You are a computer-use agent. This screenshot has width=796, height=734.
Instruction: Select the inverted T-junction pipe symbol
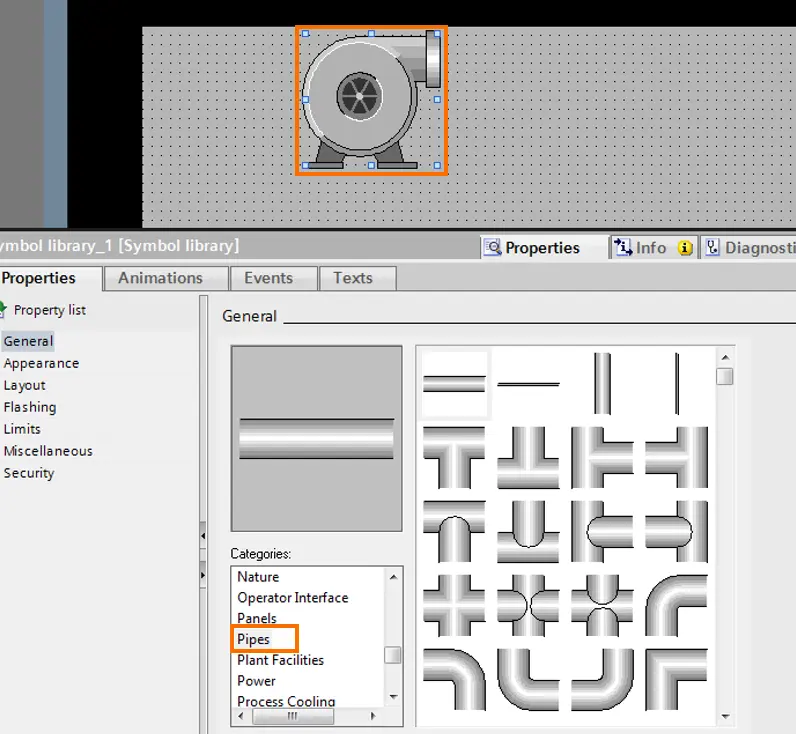528,457
